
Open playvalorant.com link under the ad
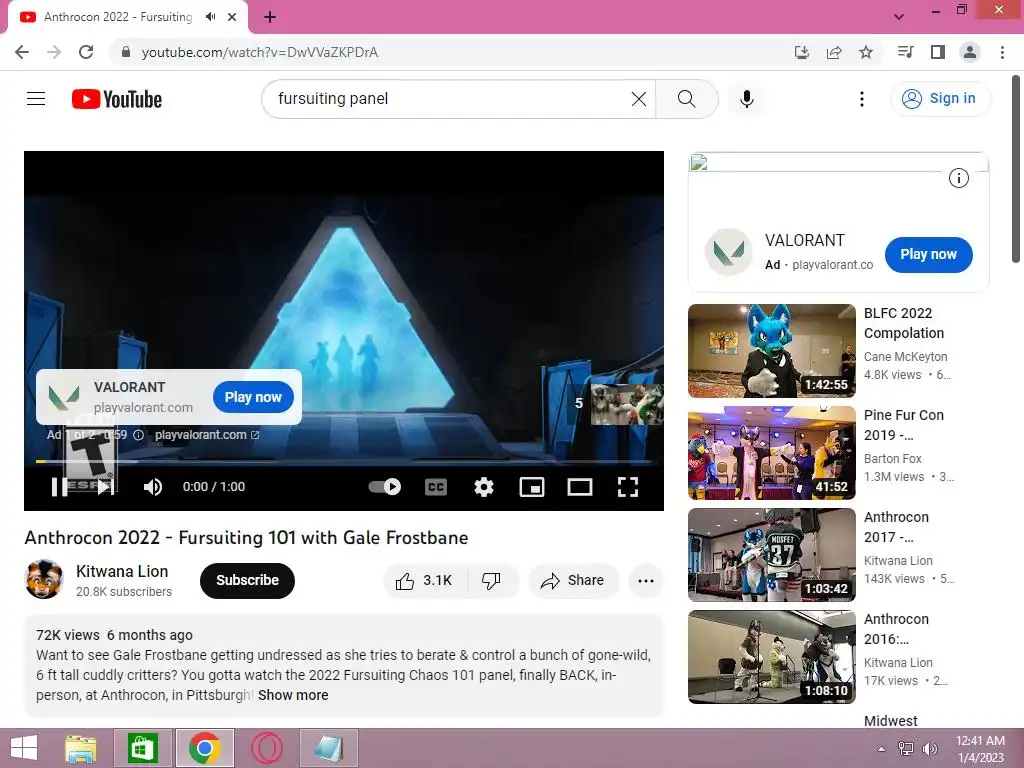click(206, 435)
